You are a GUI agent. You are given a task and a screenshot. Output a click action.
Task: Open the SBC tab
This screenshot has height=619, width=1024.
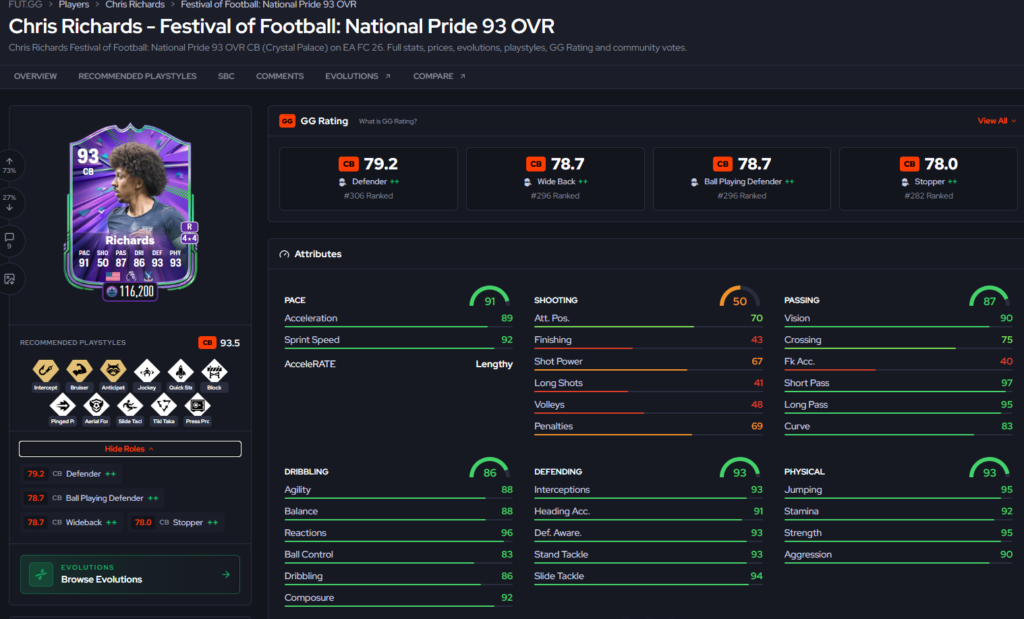click(226, 76)
